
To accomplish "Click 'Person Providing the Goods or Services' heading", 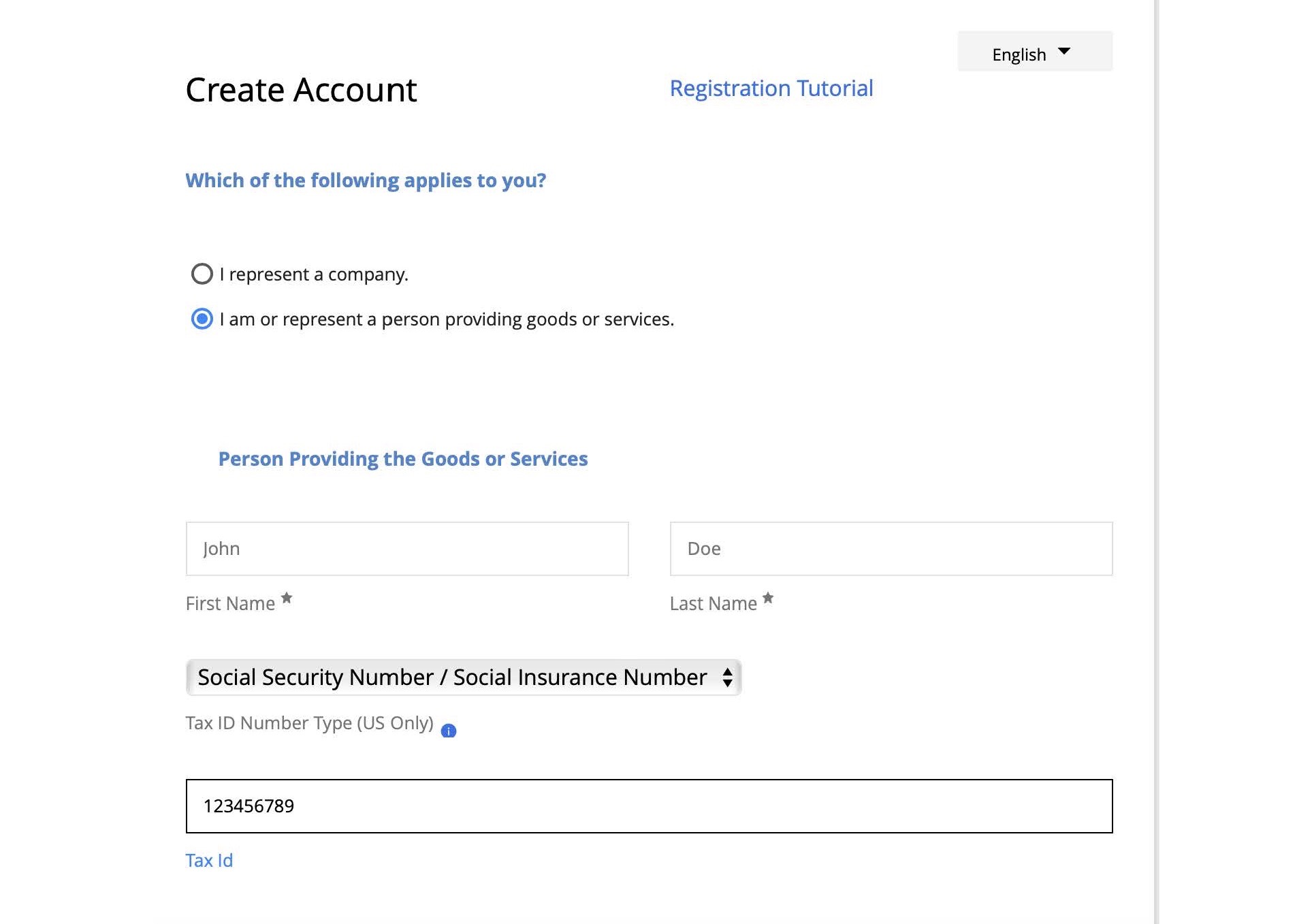I will (403, 459).
